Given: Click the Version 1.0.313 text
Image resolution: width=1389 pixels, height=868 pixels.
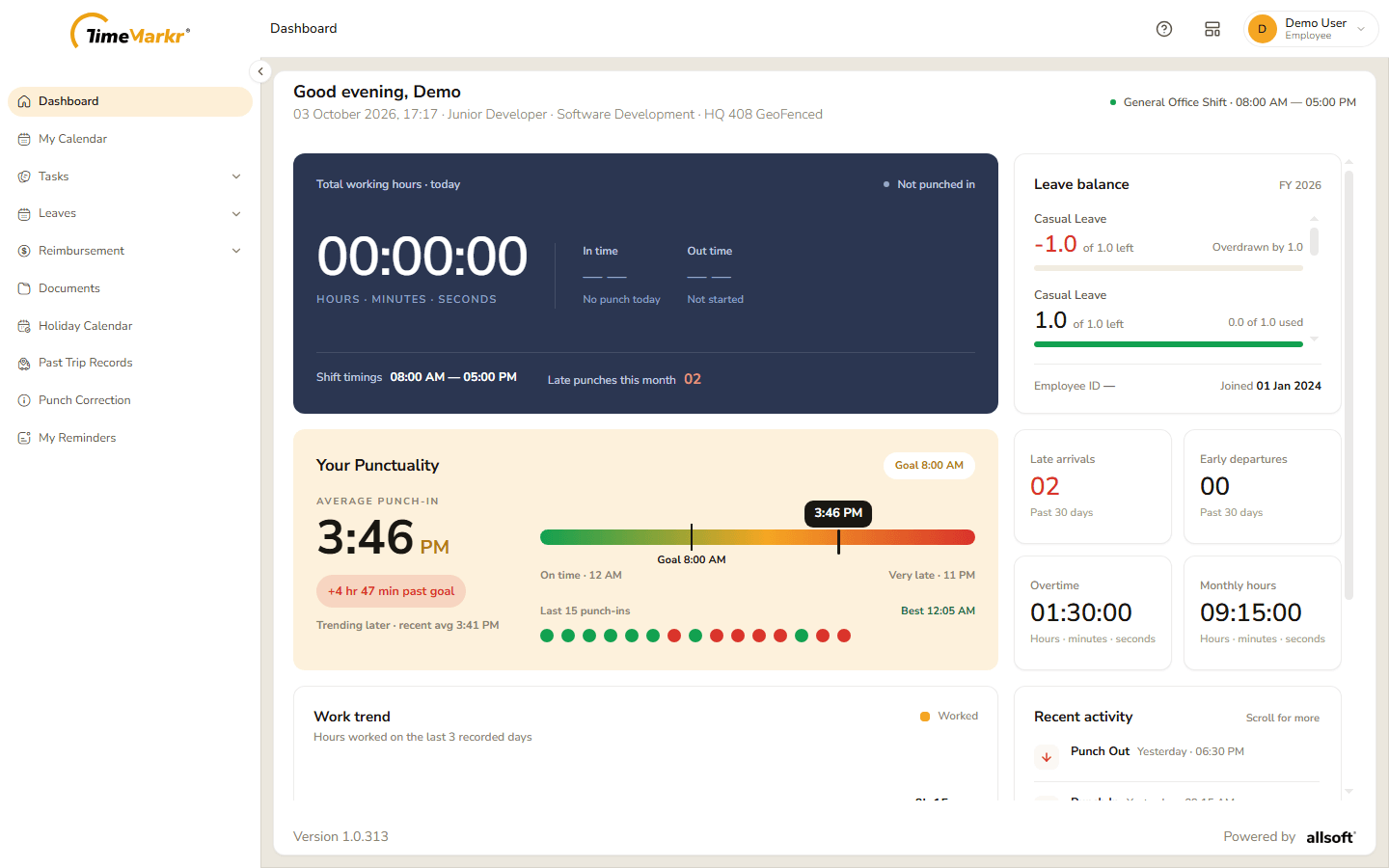Looking at the screenshot, I should tap(340, 837).
